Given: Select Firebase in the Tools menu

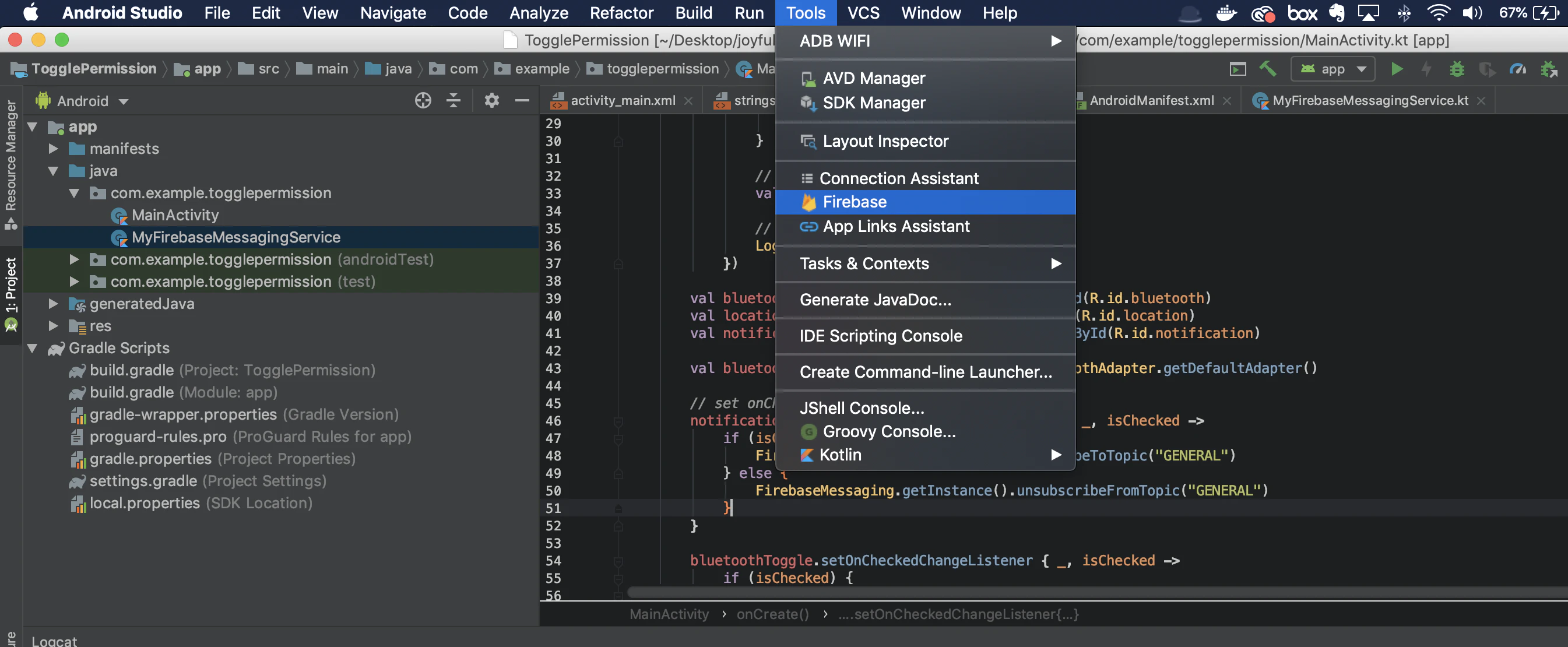Looking at the screenshot, I should [x=925, y=202].
